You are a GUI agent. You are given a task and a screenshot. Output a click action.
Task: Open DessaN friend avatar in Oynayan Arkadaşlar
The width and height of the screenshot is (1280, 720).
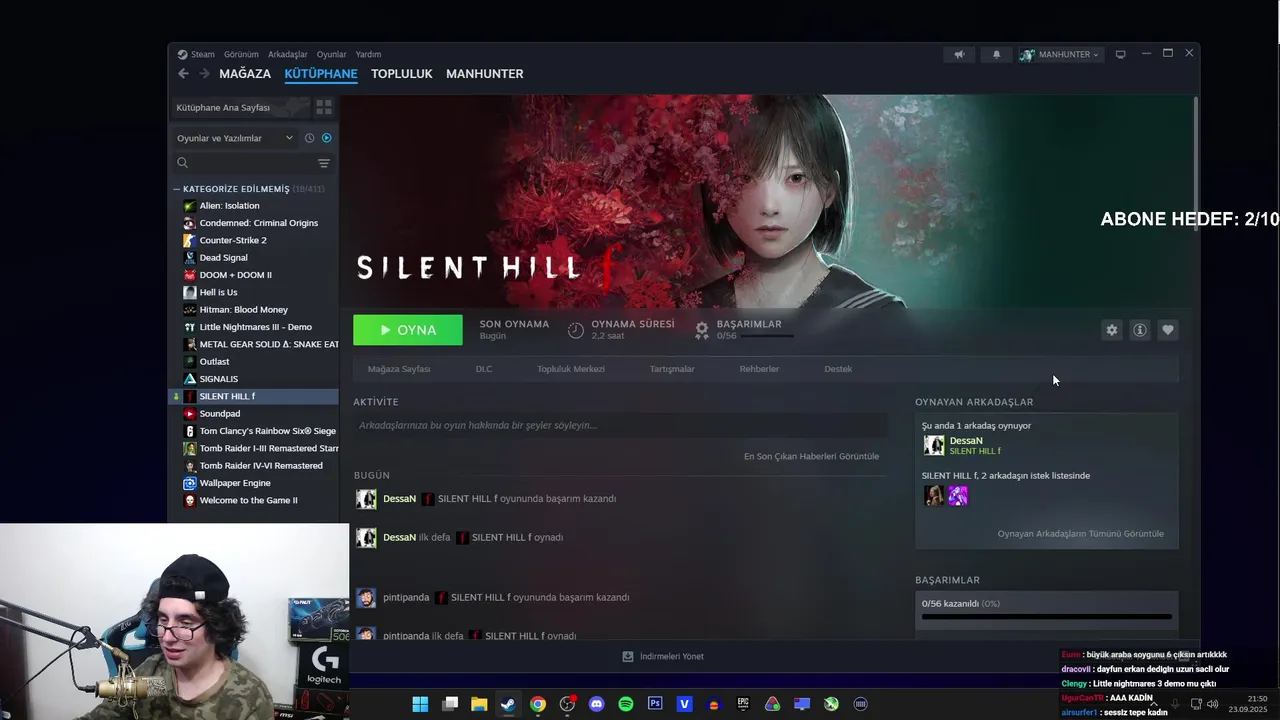point(934,445)
